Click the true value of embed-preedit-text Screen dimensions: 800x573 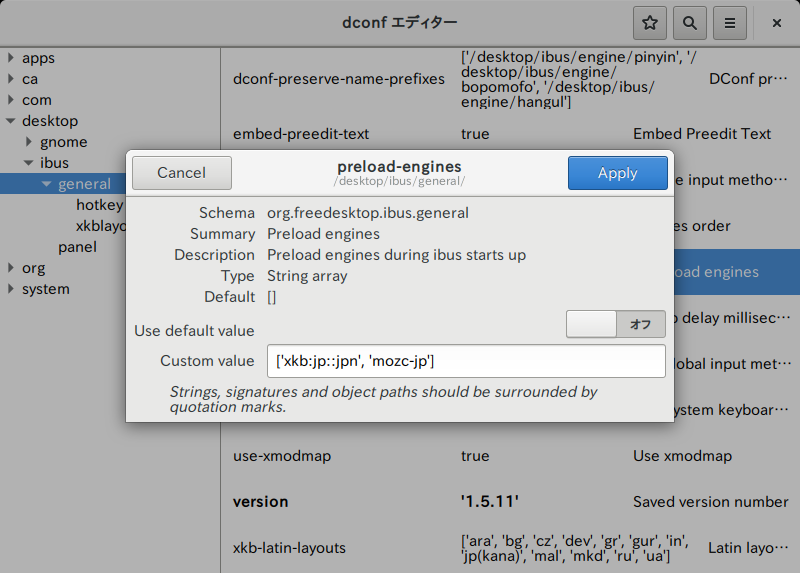click(x=475, y=134)
